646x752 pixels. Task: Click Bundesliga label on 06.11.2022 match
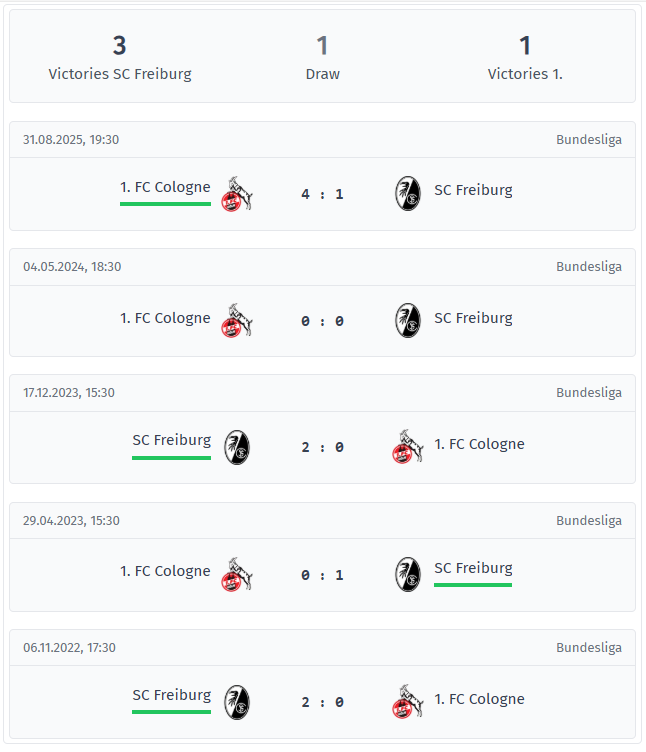[589, 648]
